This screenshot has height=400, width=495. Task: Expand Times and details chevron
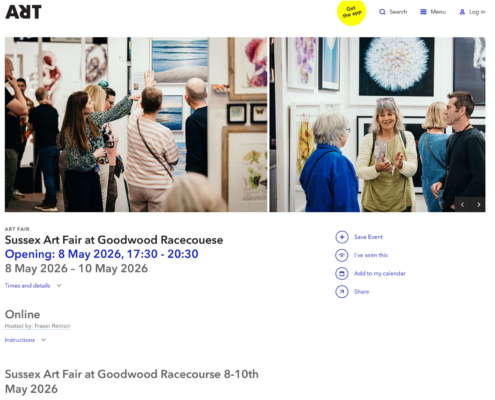pyautogui.click(x=59, y=286)
